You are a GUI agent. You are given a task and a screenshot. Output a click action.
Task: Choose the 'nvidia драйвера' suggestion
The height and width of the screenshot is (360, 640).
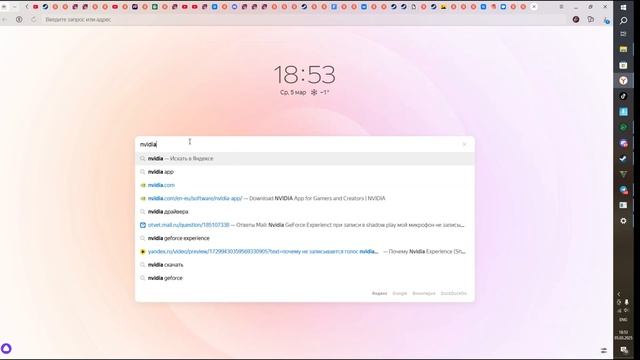(304, 211)
